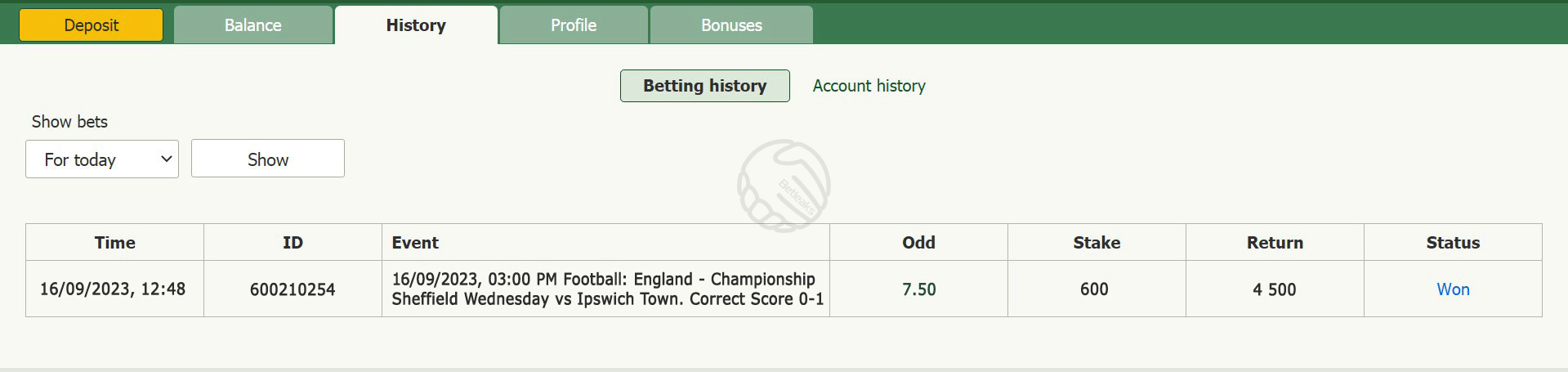Click the Stake column header
The image size is (1568, 372).
tap(1097, 243)
